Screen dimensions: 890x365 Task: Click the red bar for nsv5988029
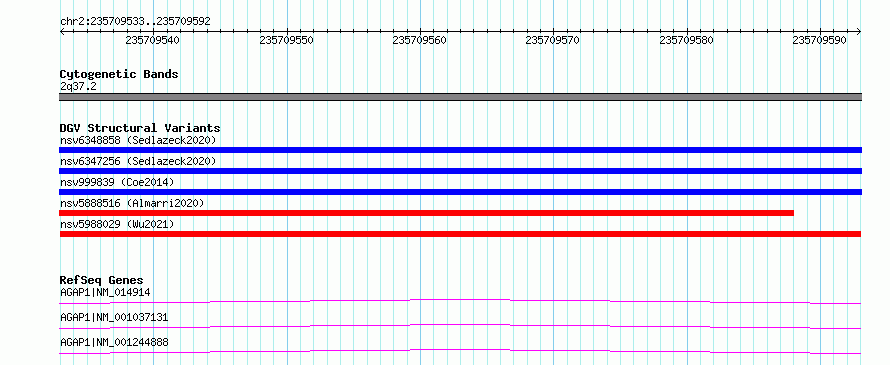point(460,234)
